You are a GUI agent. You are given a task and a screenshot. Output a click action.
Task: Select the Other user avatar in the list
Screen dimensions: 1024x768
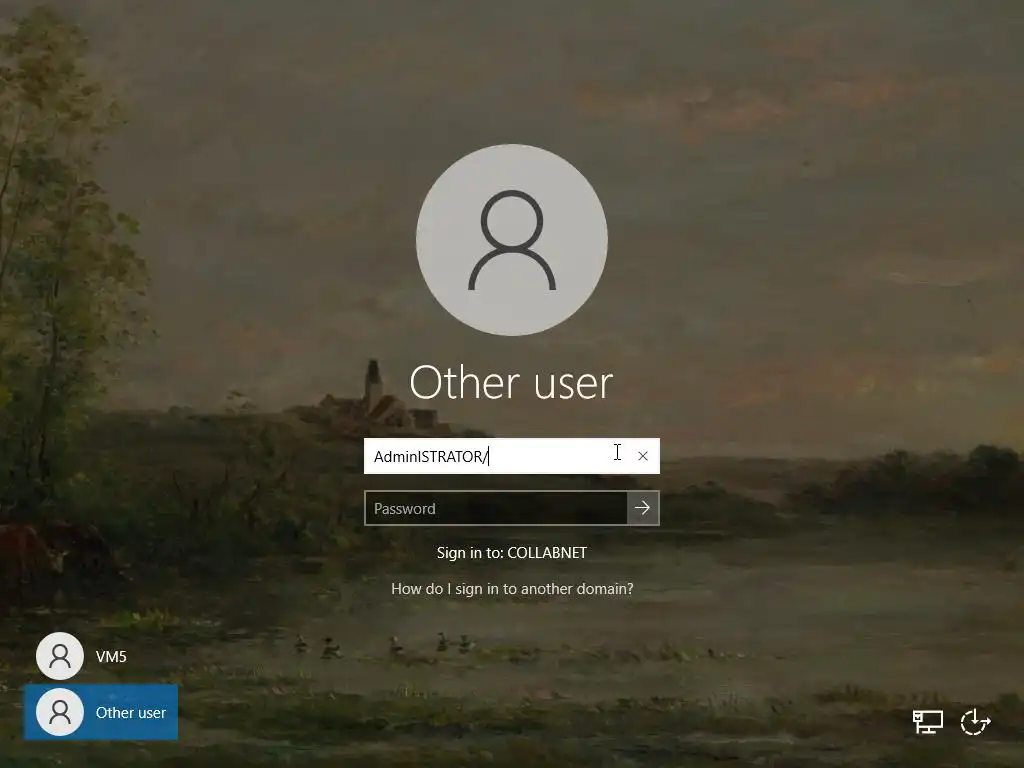[59, 712]
